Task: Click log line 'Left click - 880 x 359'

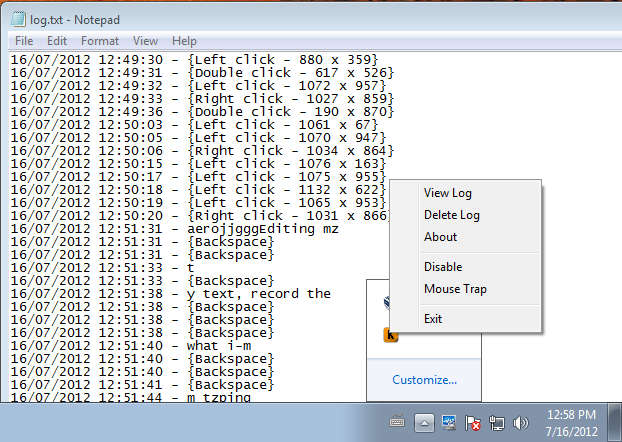Action: [194, 60]
